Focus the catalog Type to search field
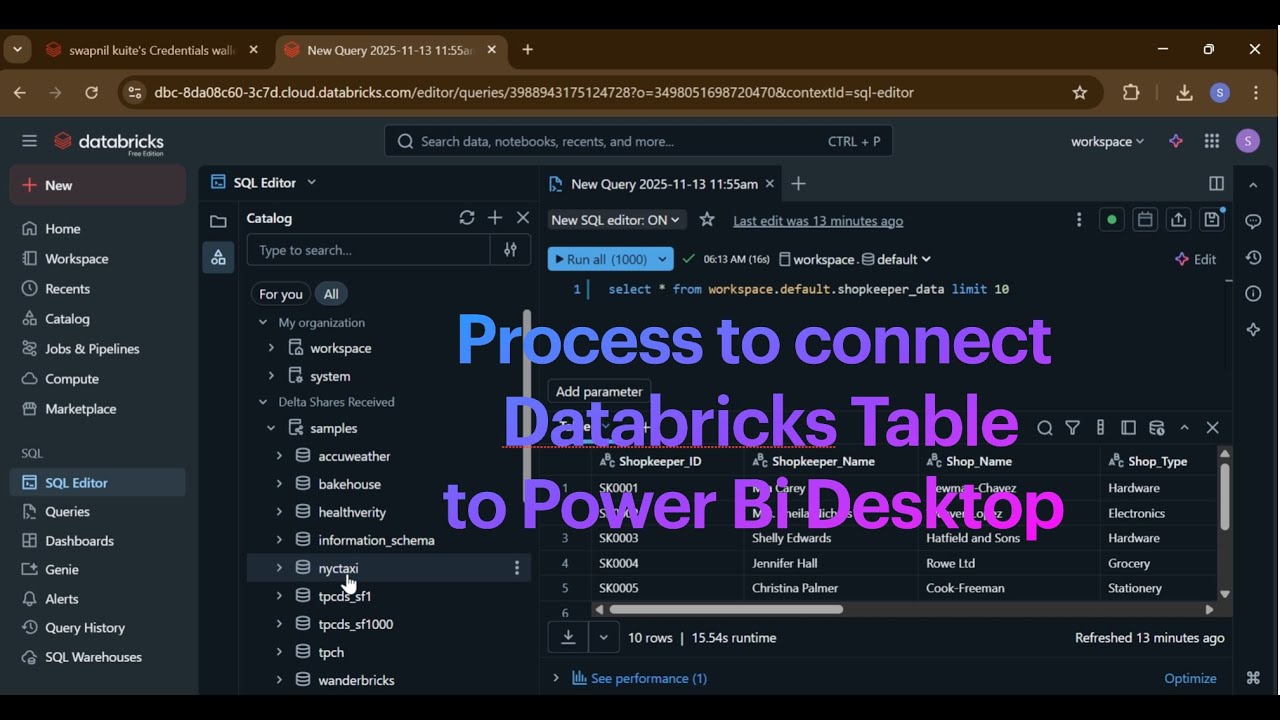 tap(368, 250)
